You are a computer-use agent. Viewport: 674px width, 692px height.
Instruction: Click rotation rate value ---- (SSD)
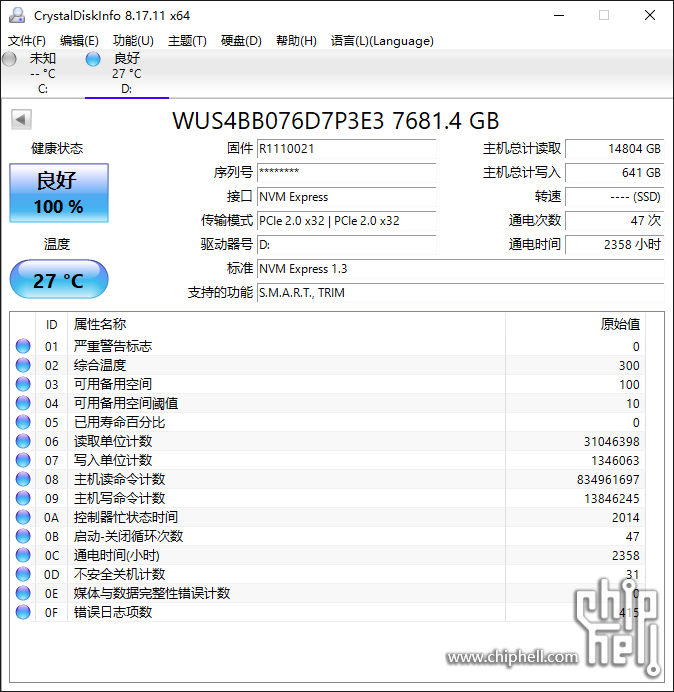click(614, 196)
